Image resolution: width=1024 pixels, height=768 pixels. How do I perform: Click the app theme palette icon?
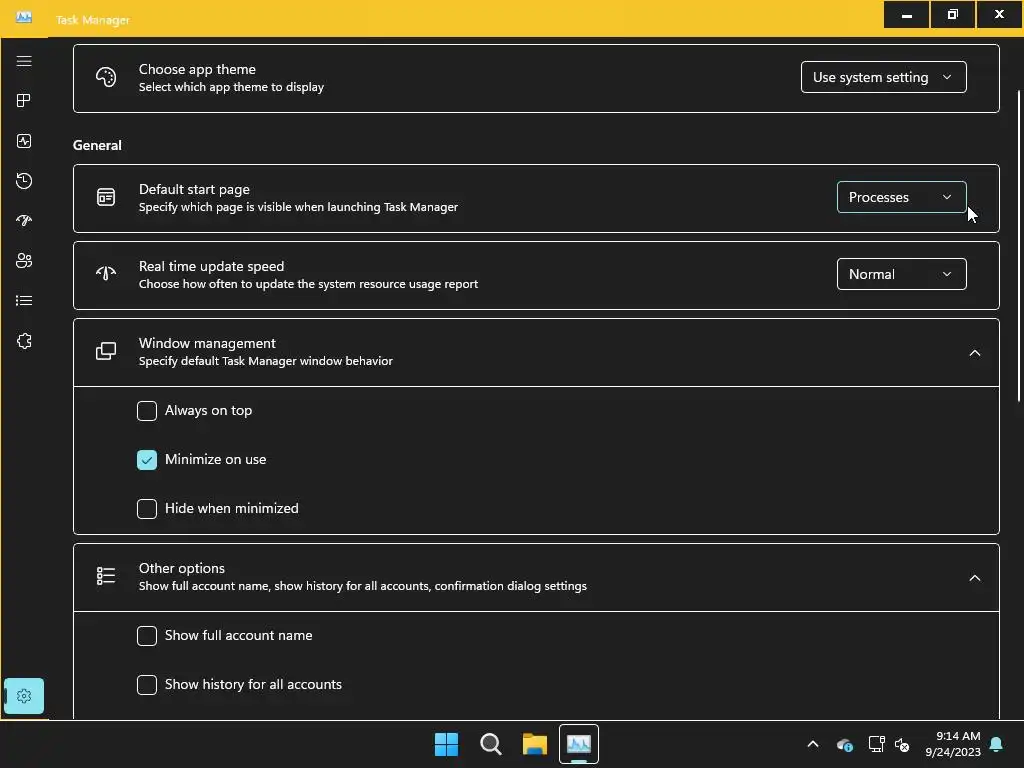pos(106,78)
